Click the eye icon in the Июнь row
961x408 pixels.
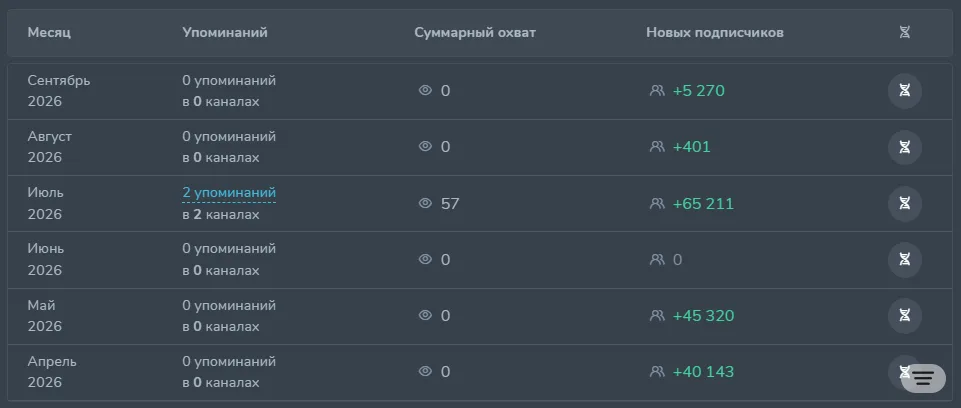pos(425,259)
